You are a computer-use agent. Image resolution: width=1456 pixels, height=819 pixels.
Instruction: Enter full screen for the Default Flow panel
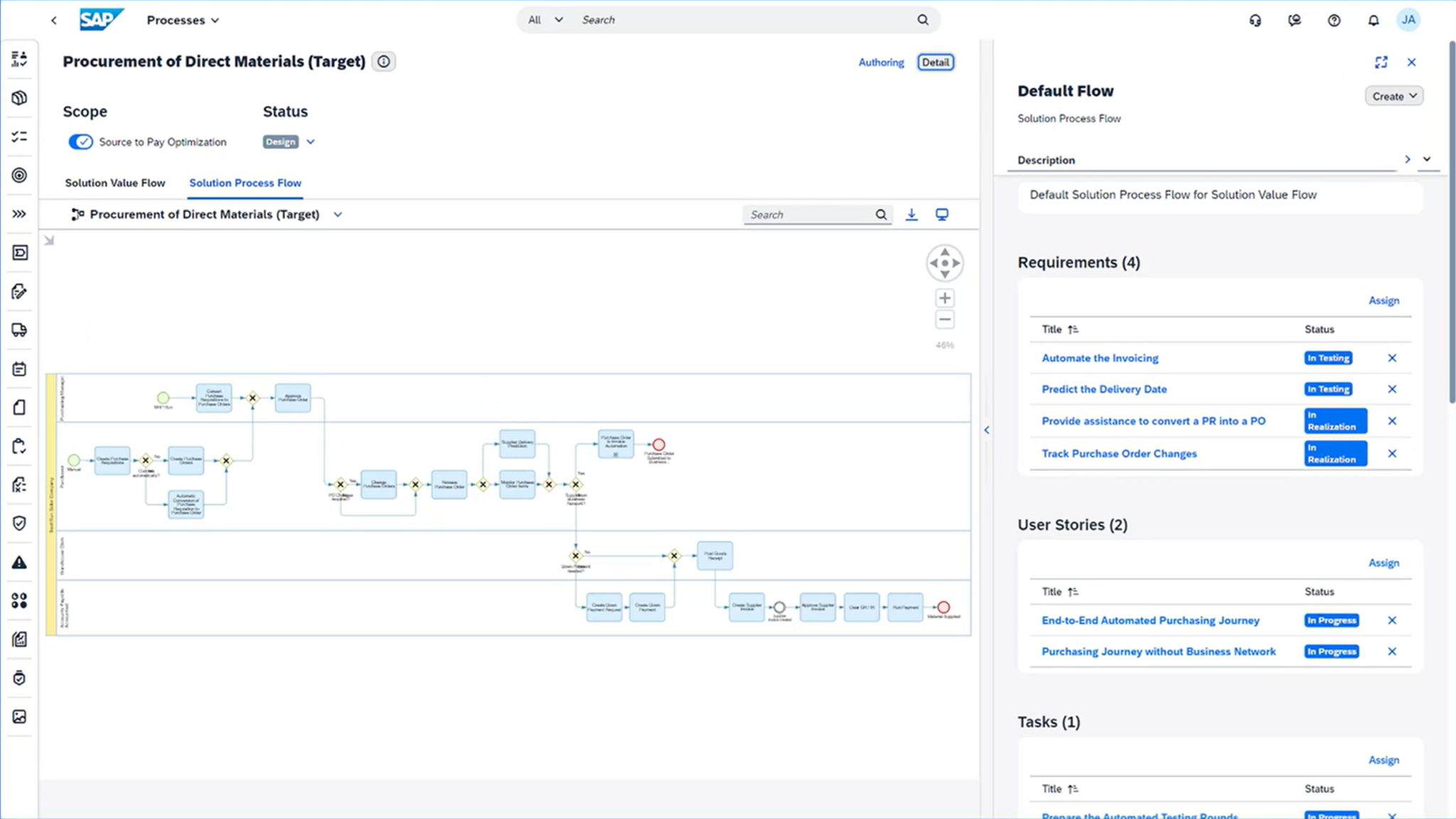pos(1381,63)
